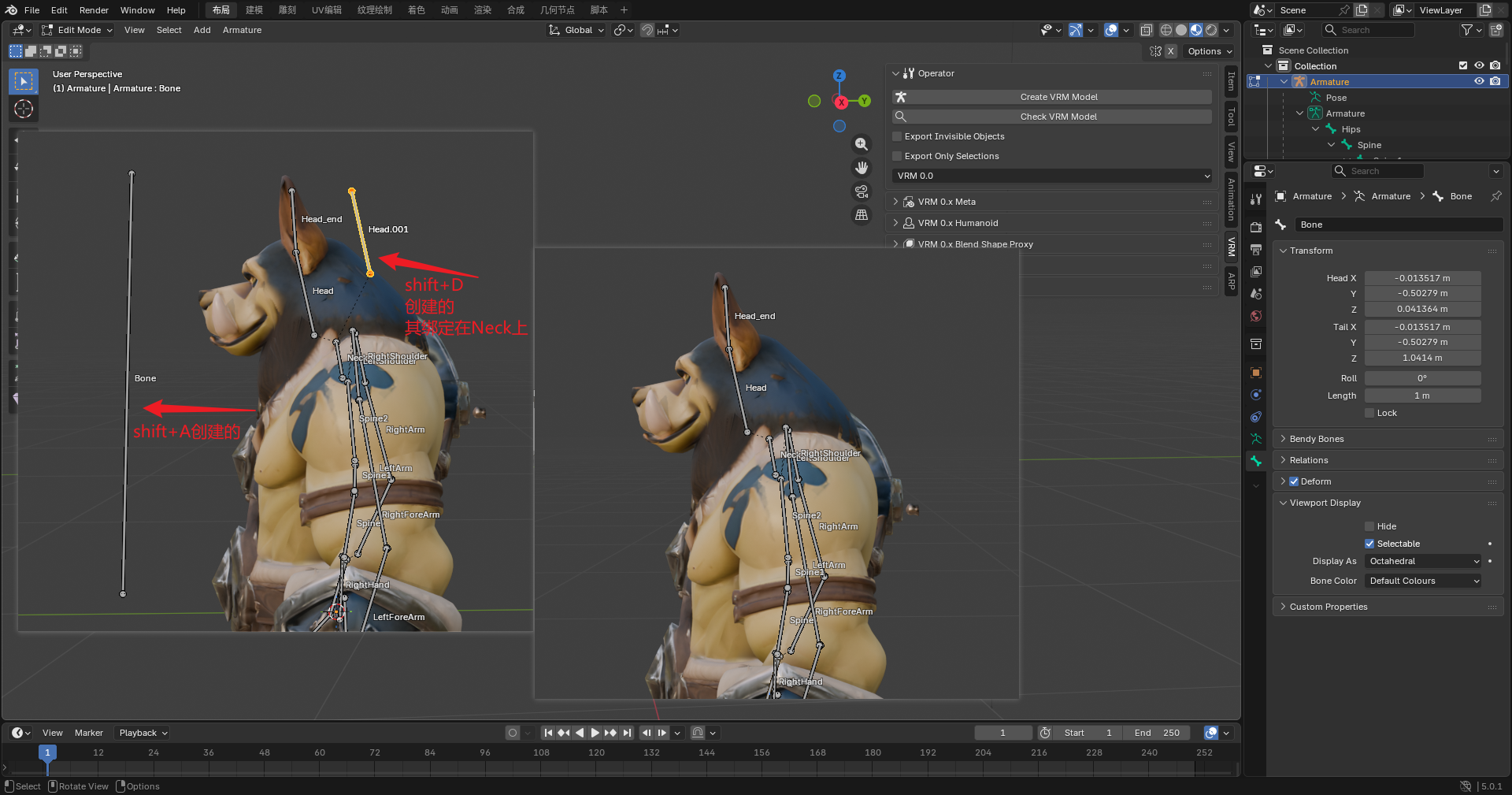
Task: Open the Display As Octahedral dropdown
Action: click(1424, 561)
